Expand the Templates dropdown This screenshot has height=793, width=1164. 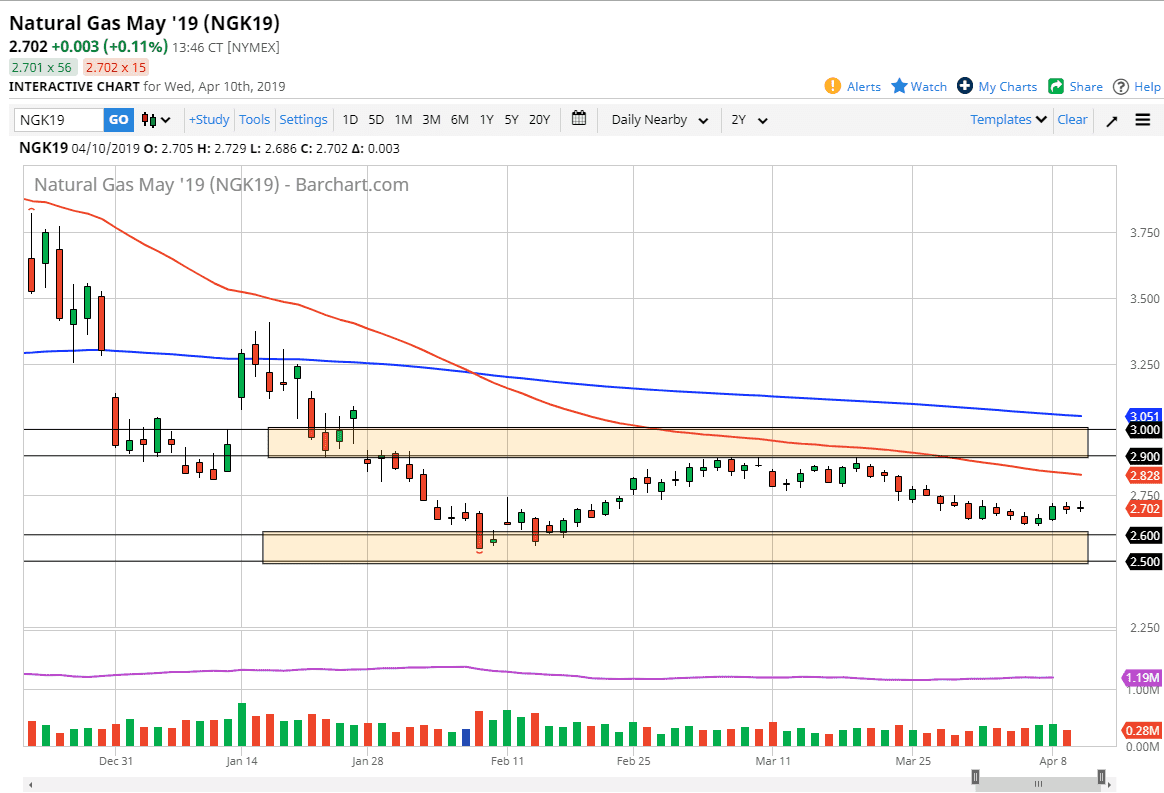1008,120
